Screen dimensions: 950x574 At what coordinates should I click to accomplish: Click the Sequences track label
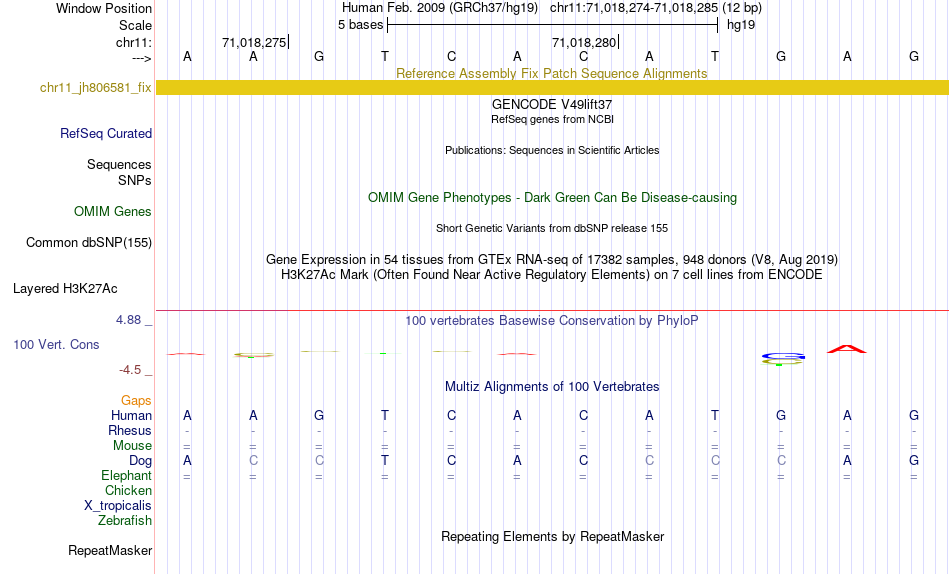click(x=119, y=164)
